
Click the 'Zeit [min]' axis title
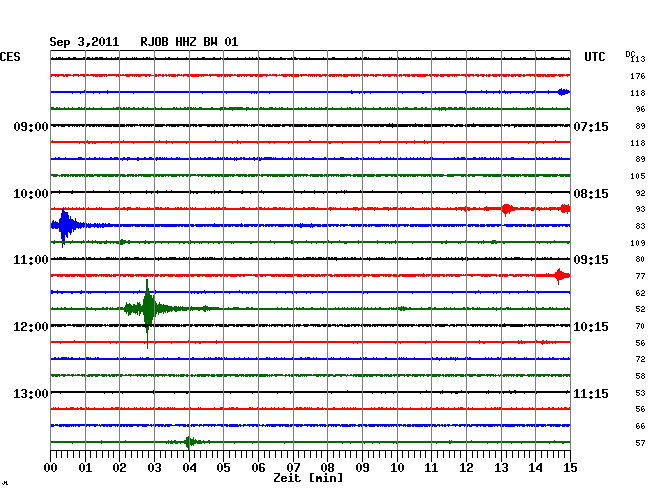(x=308, y=478)
